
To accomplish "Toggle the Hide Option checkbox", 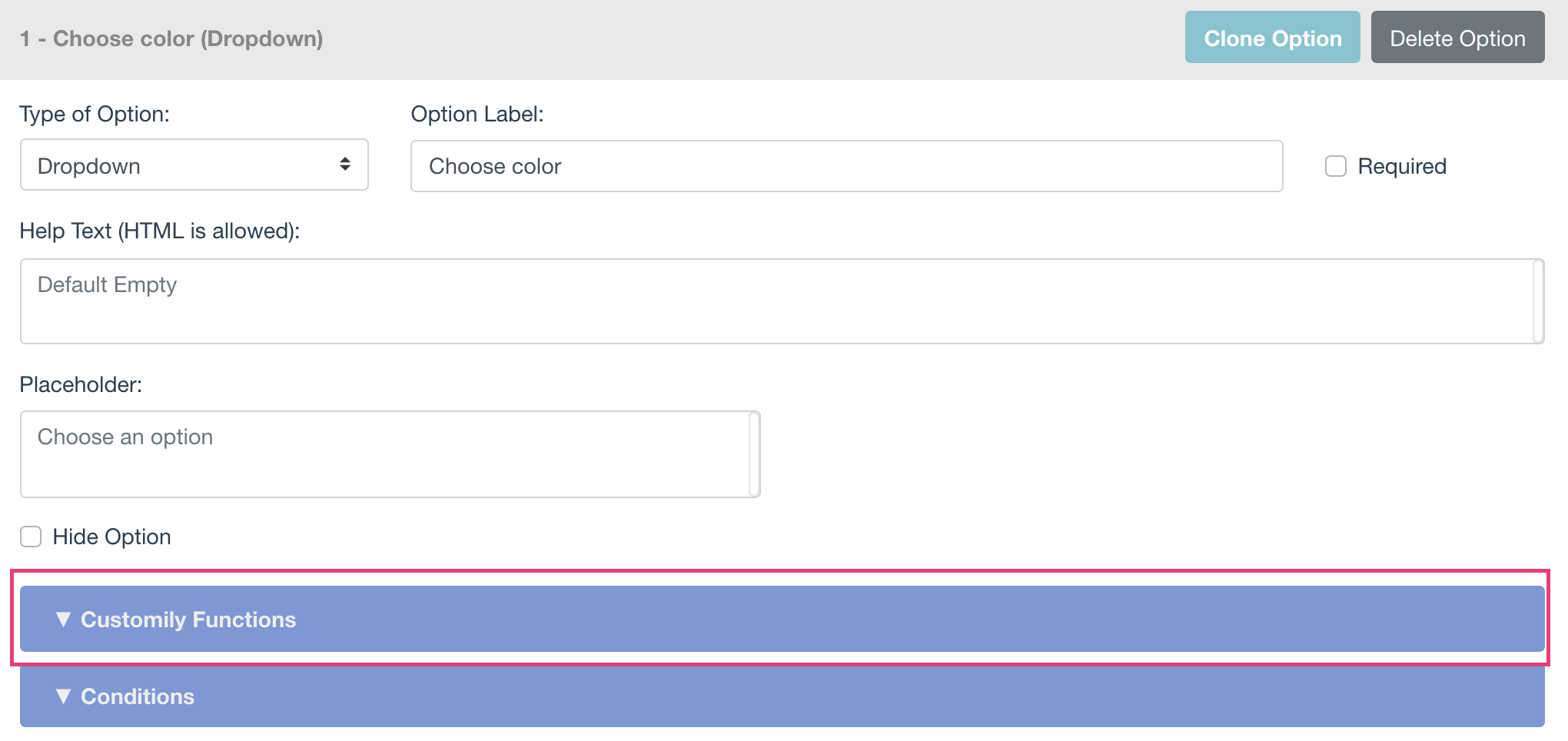I will coord(31,537).
